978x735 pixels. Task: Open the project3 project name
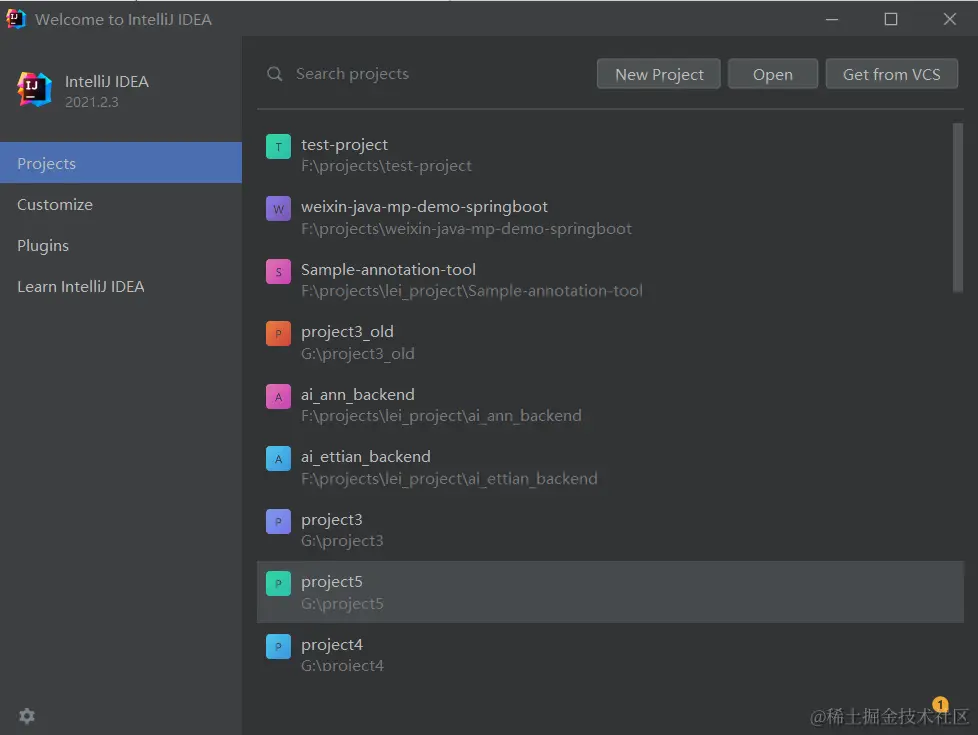point(332,520)
